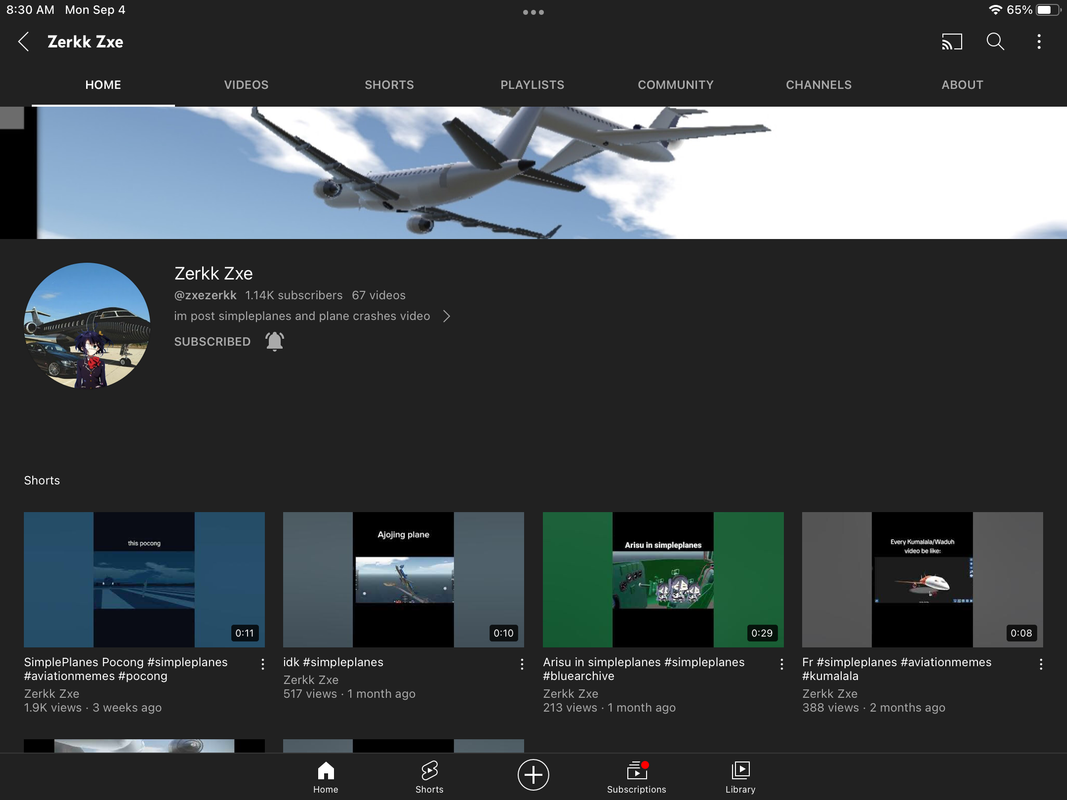
Task: Tap '388 views · 2 months ago' text
Action: pos(874,707)
